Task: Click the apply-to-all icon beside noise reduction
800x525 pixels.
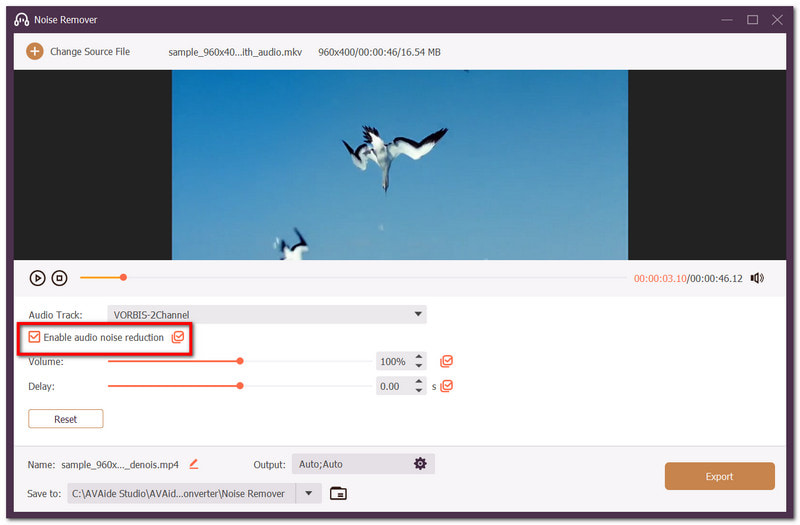Action: click(x=178, y=337)
